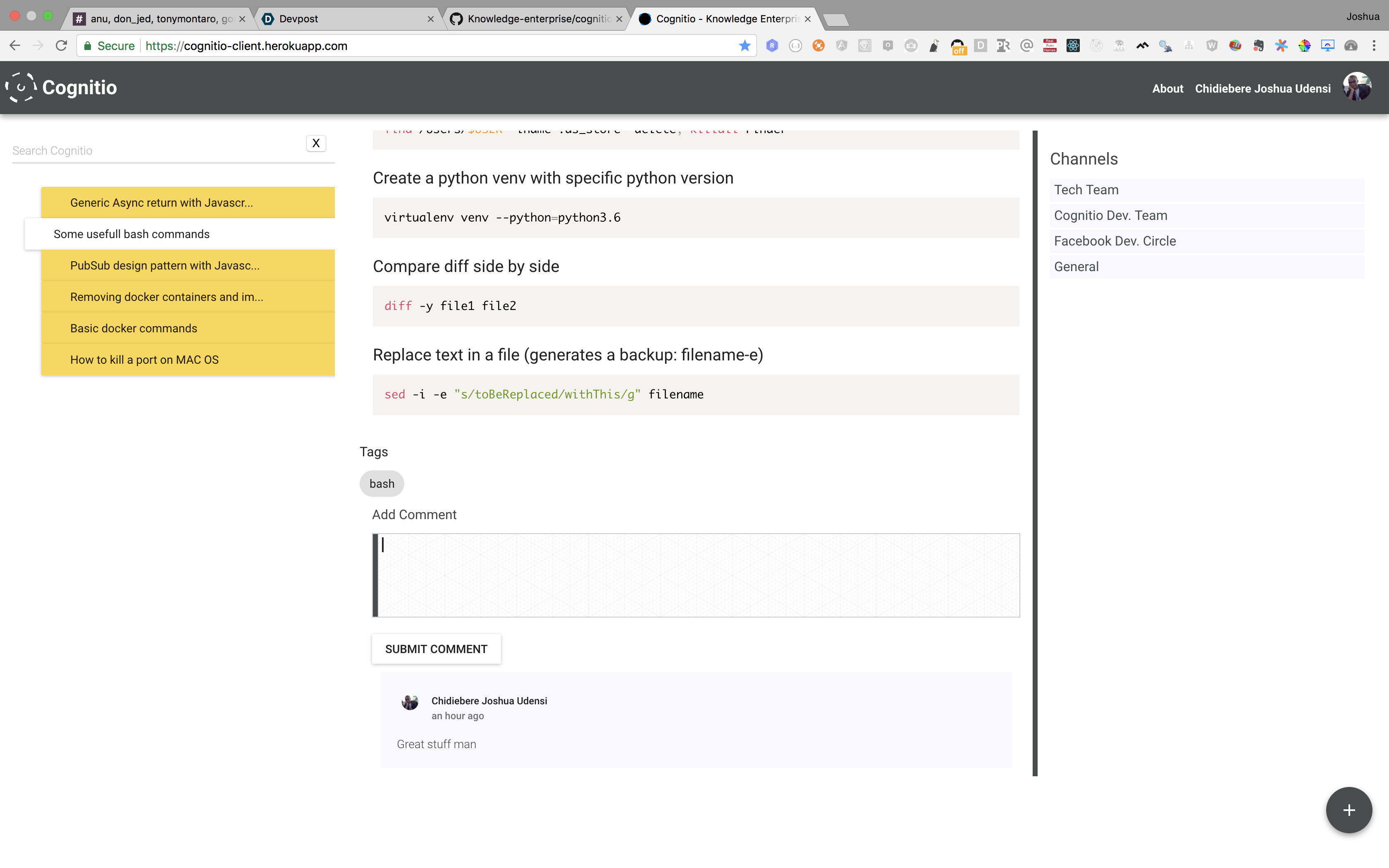Image resolution: width=1389 pixels, height=868 pixels.
Task: Click the React DevTools extension icon
Action: 1073,46
